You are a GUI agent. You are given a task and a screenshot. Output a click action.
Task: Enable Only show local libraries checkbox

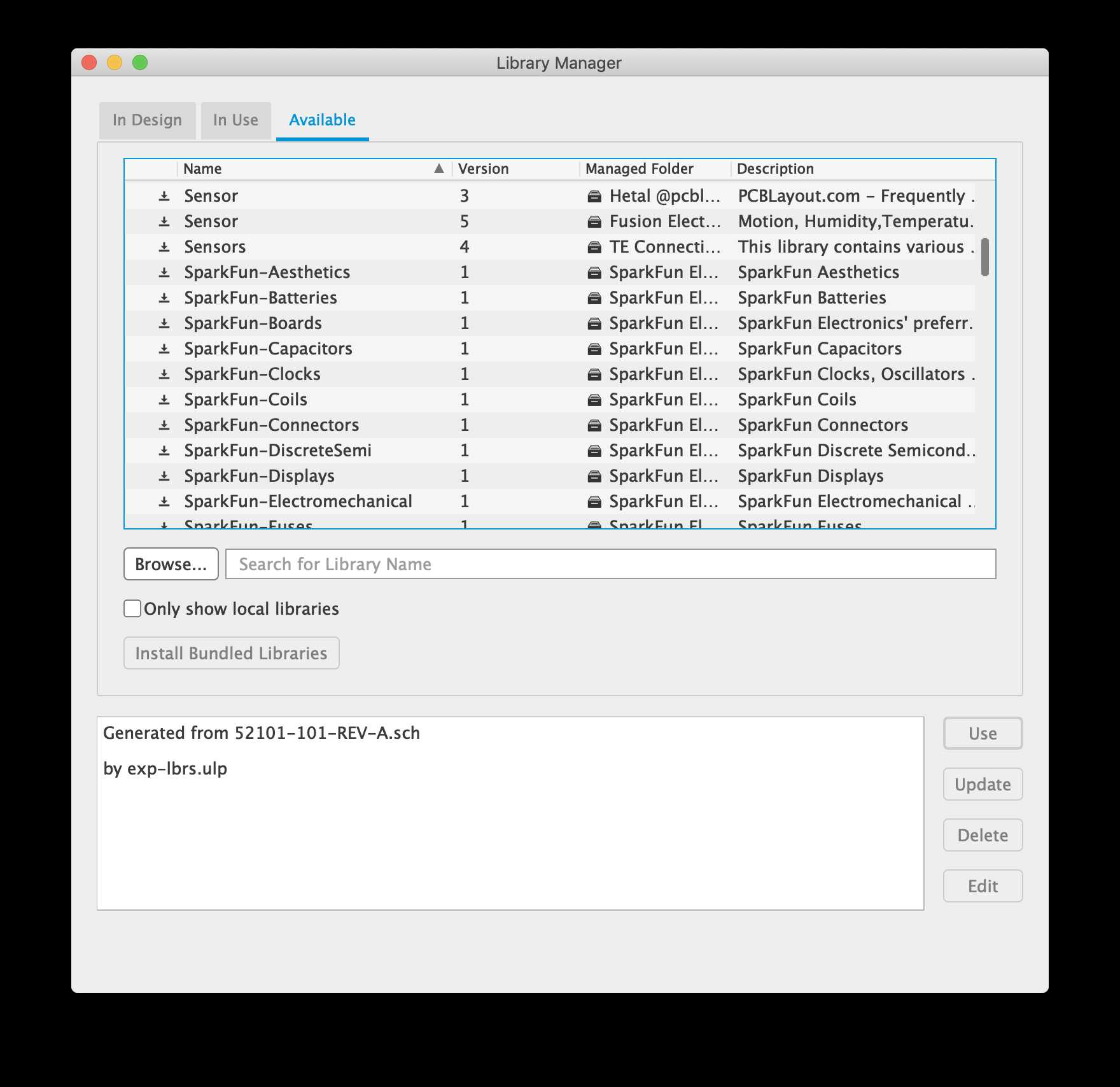pos(132,608)
